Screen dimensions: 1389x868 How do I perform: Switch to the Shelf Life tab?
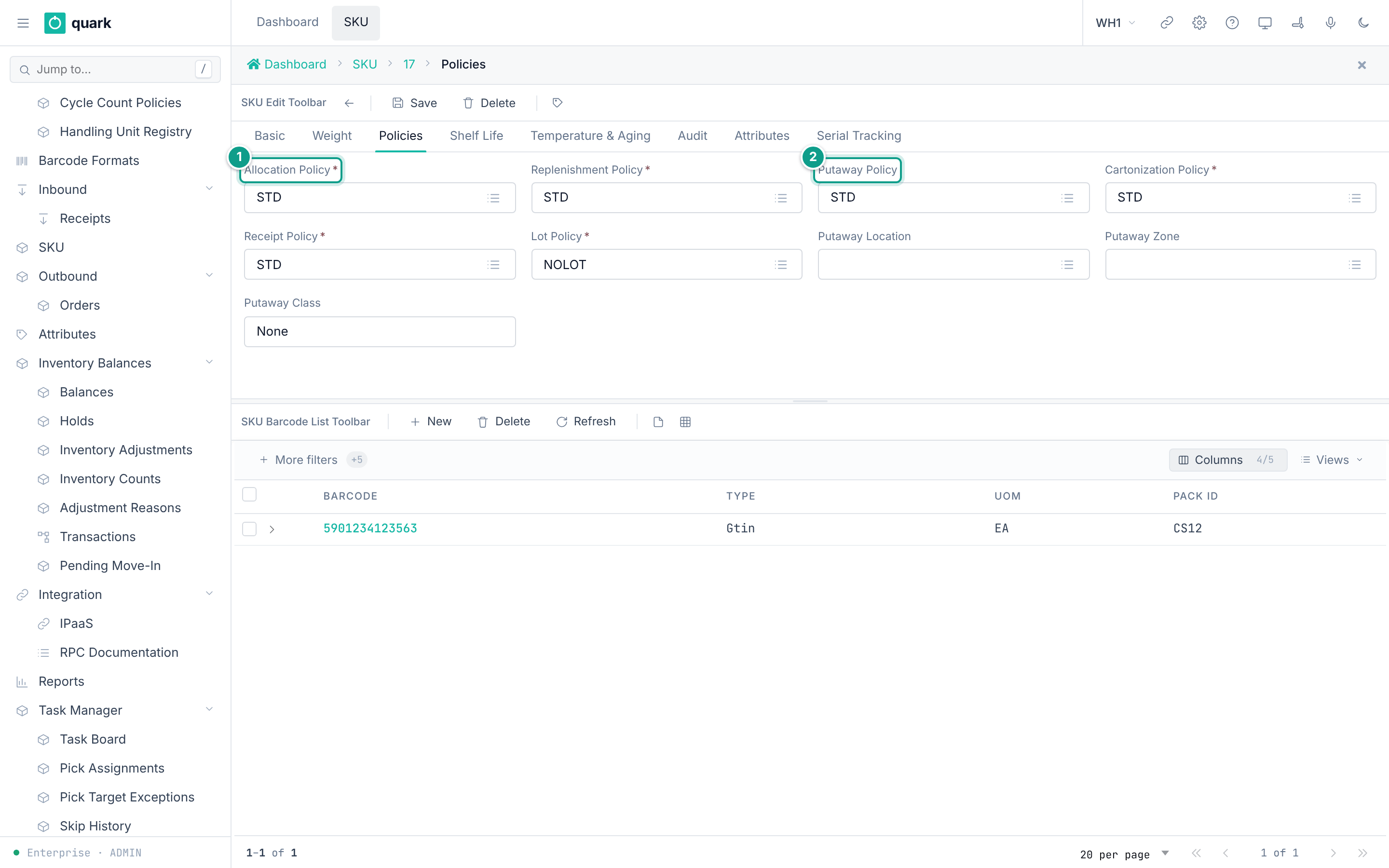477,136
